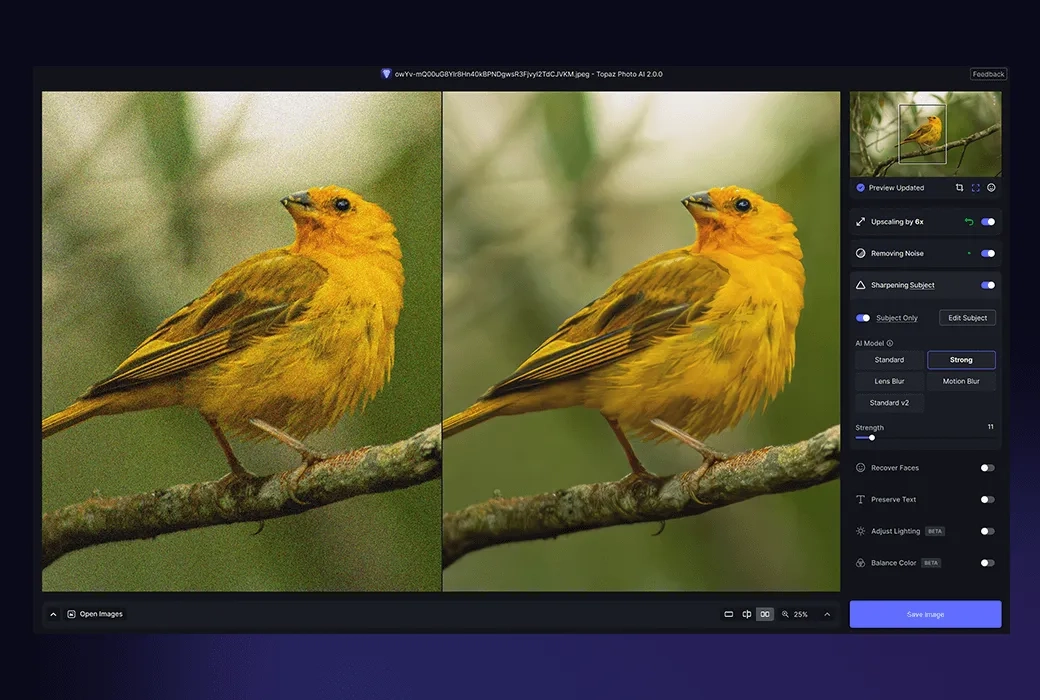Click the file name title text
The height and width of the screenshot is (700, 1040).
tap(529, 74)
